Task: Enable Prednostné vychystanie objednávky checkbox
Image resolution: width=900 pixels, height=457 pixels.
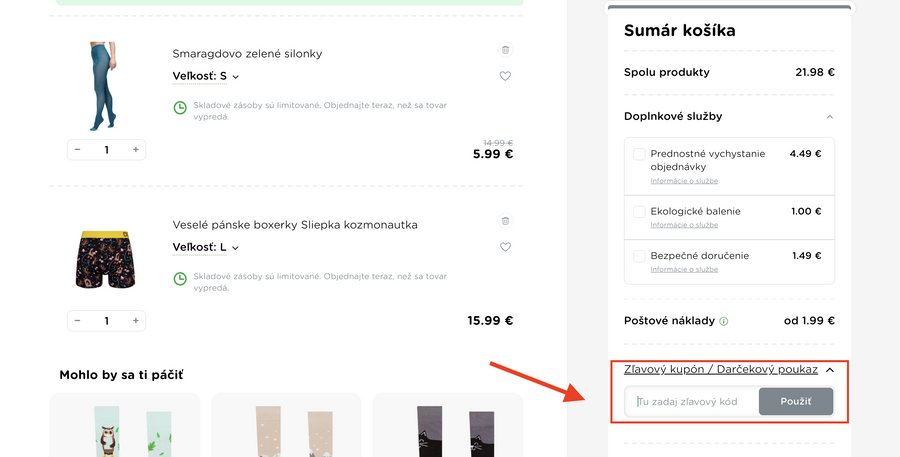Action: tap(640, 154)
